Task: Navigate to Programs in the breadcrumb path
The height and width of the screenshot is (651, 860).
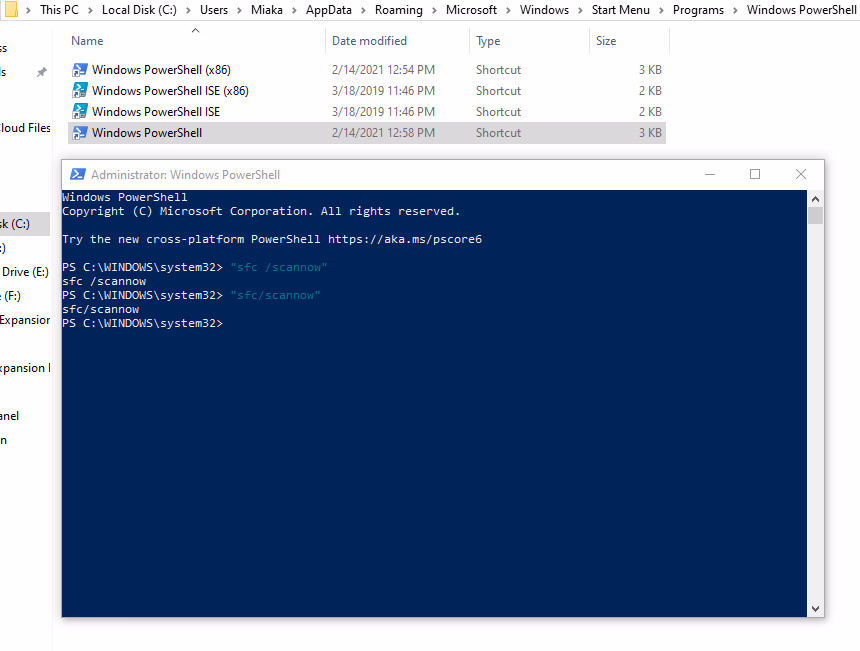Action: point(697,10)
